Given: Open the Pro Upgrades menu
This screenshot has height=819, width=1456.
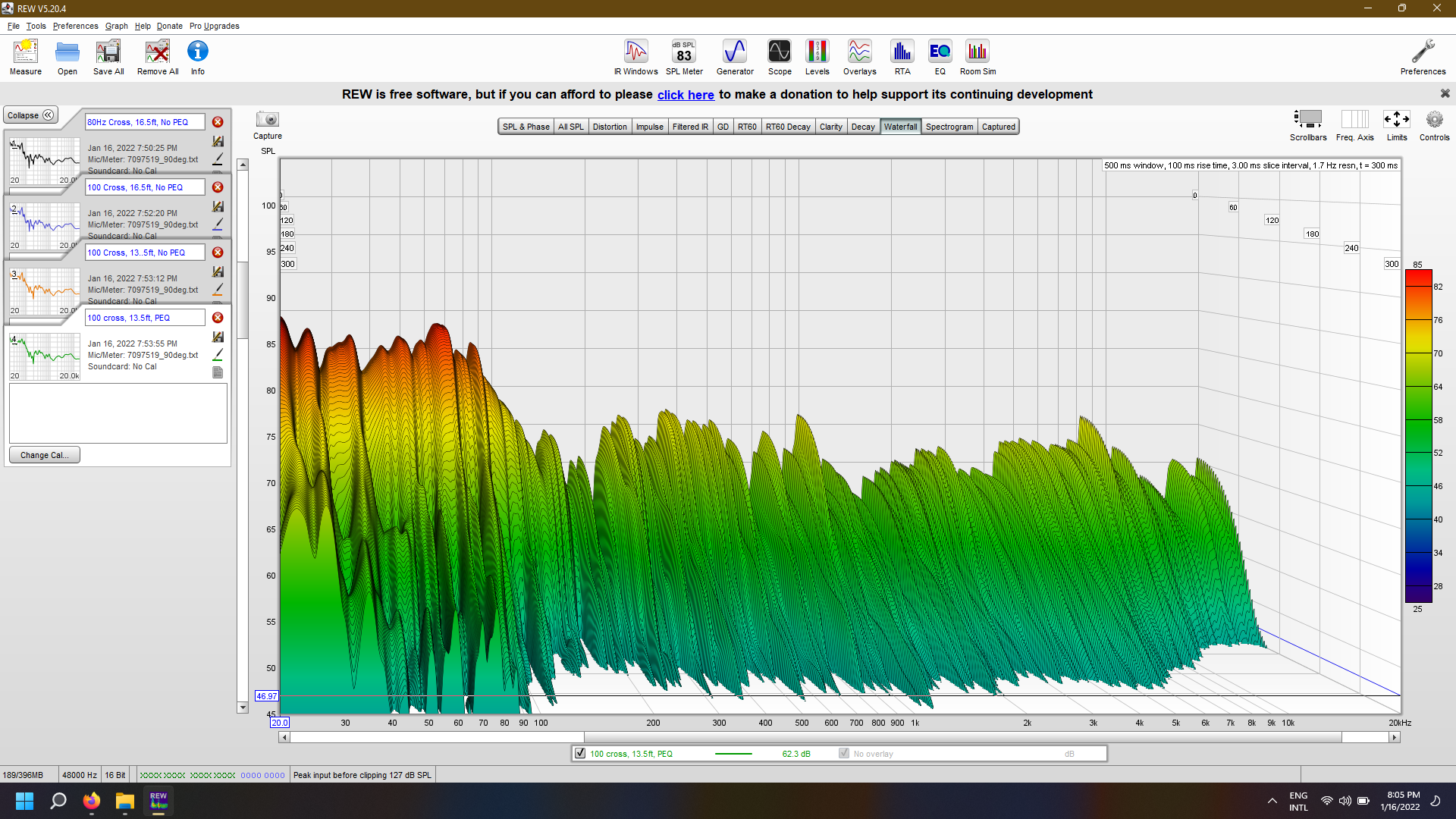Looking at the screenshot, I should click(x=214, y=26).
